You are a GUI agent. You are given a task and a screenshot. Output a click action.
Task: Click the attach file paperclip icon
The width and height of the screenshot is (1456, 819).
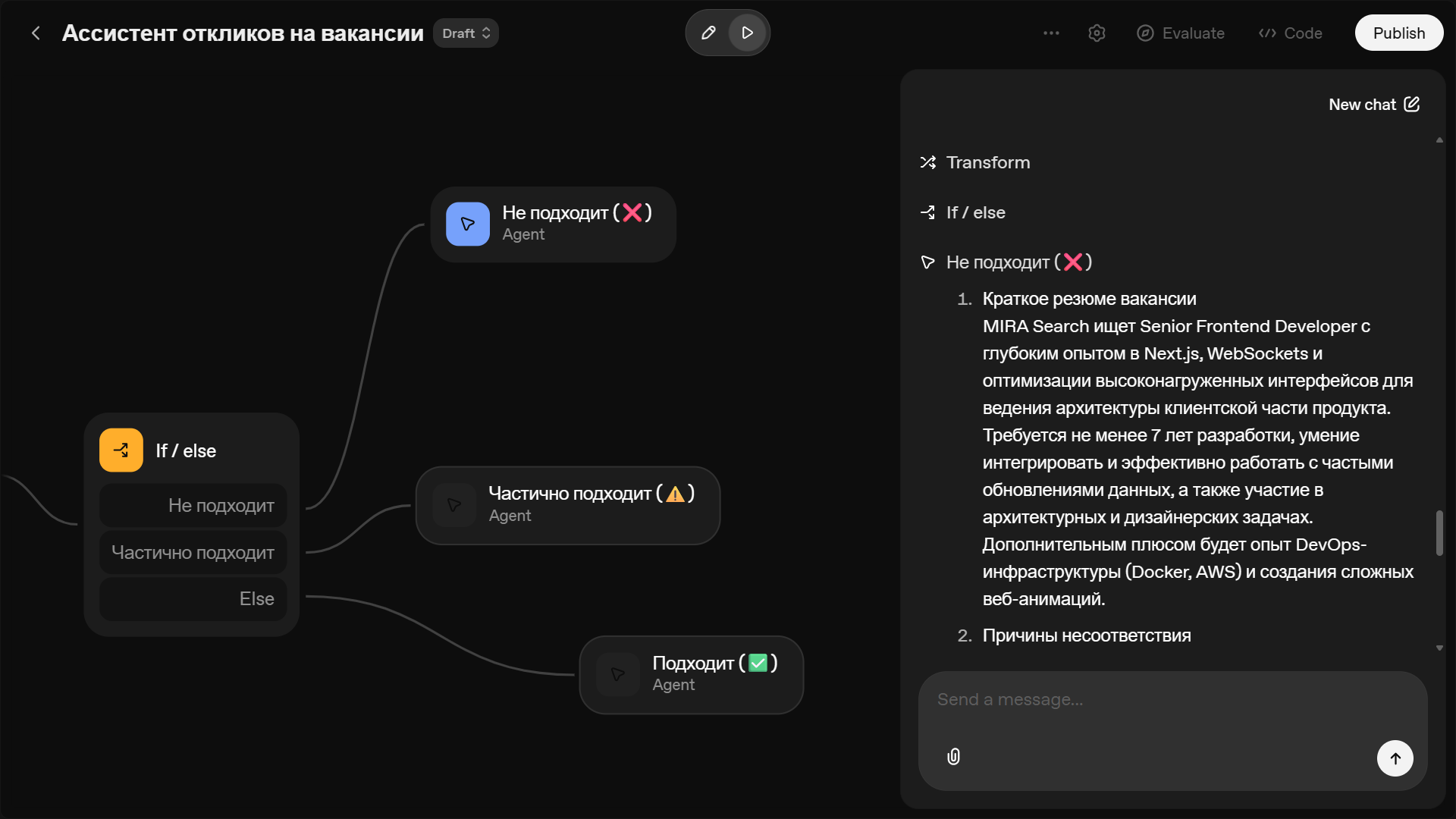(x=954, y=757)
